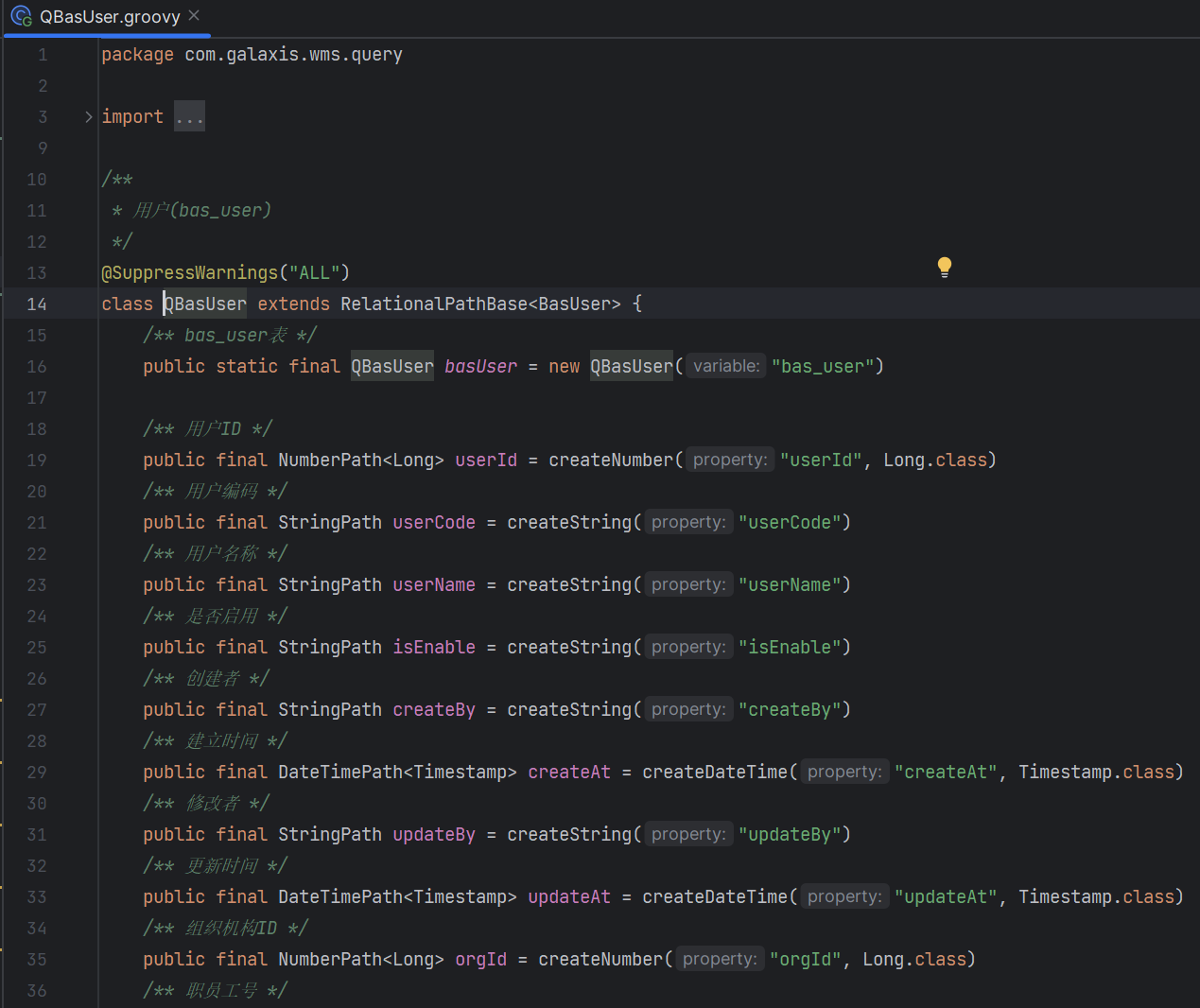Click the updateAt field name

(569, 896)
